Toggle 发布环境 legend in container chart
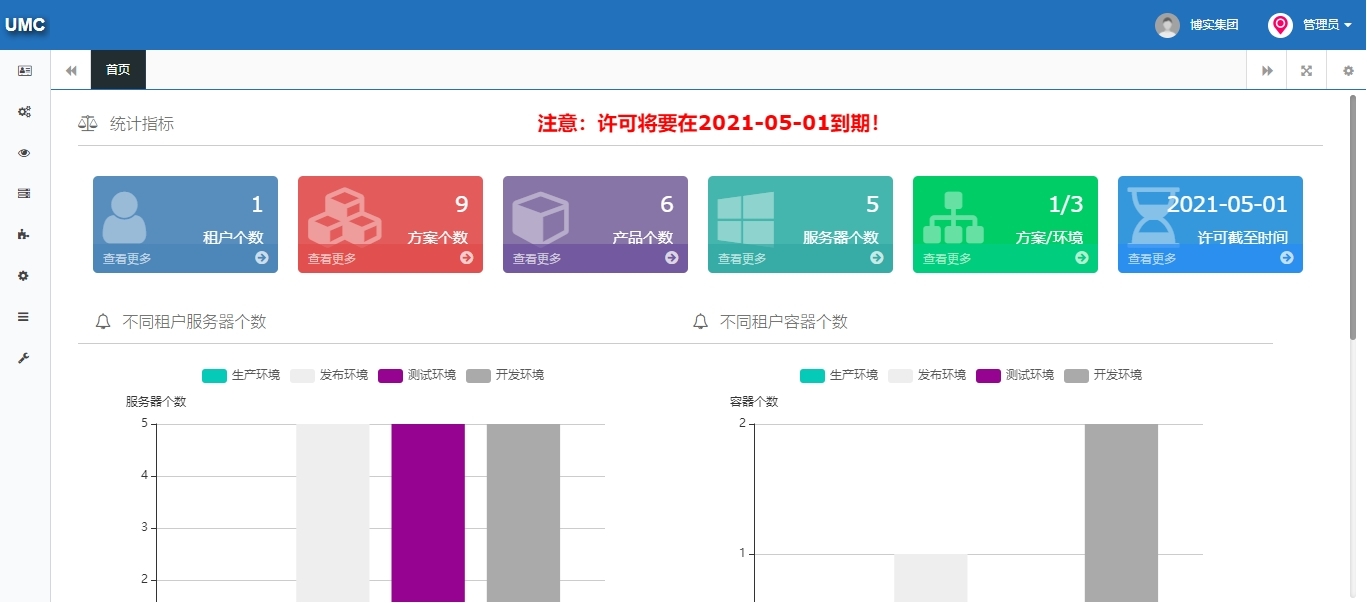 (x=927, y=375)
